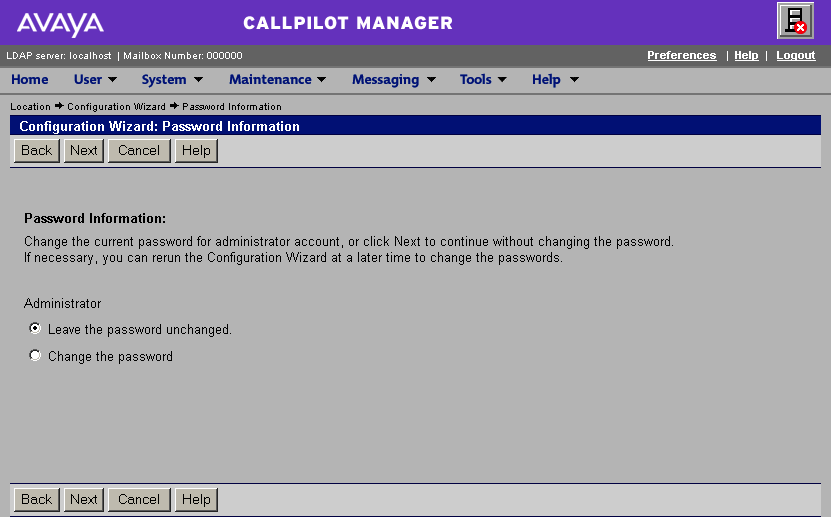Screen dimensions: 831x517
Task: Click the top Next button
Action: 84,150
